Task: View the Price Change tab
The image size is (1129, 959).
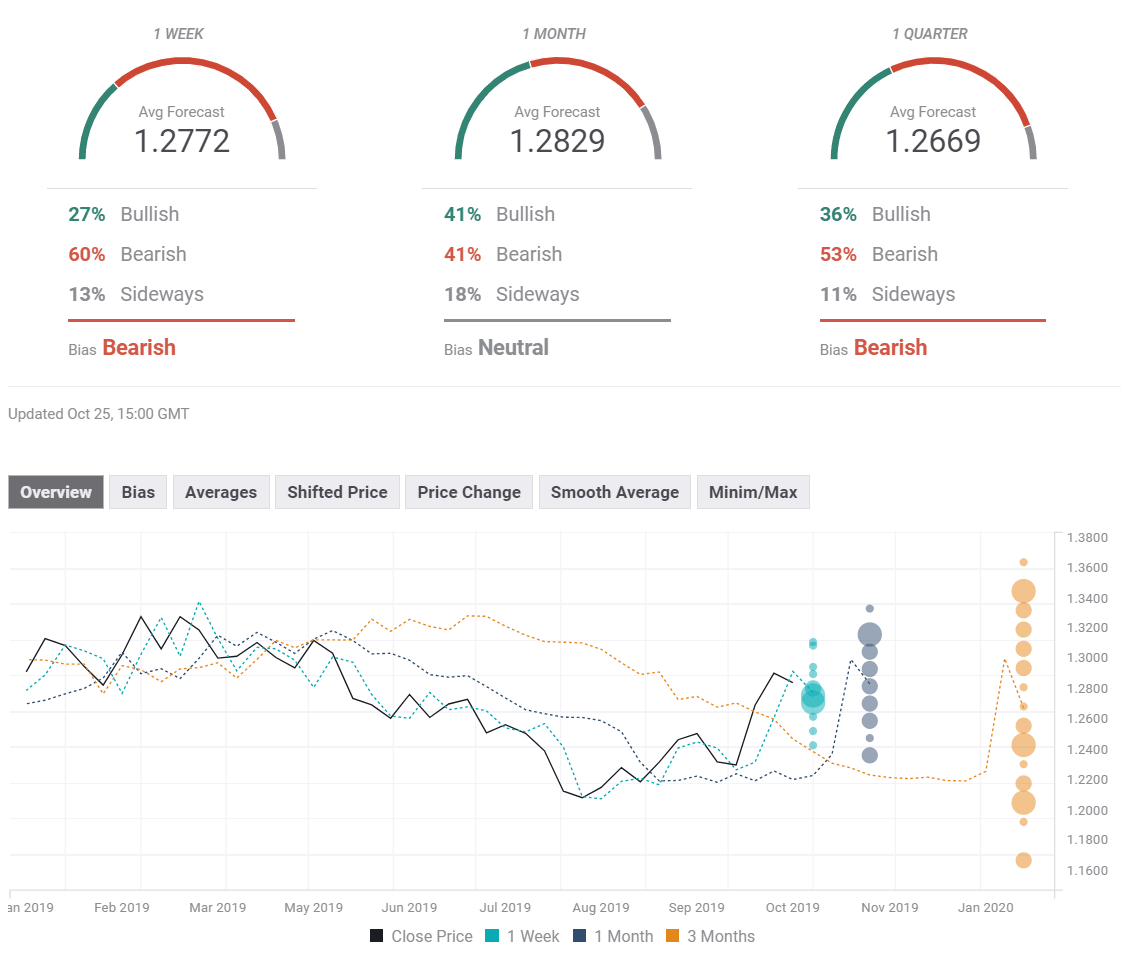Action: pos(468,492)
